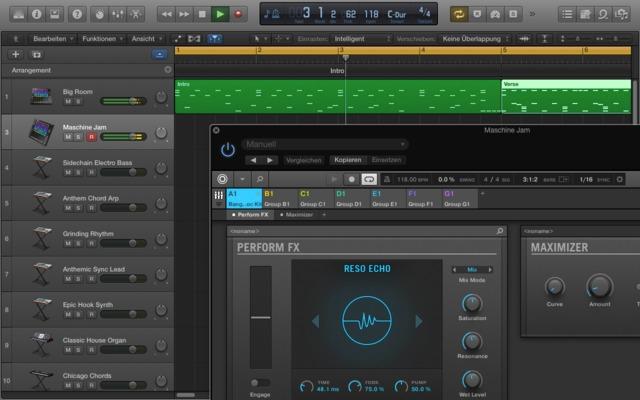Image resolution: width=640 pixels, height=400 pixels.
Task: Open the Loop Browser icon
Action: pyautogui.click(x=603, y=15)
